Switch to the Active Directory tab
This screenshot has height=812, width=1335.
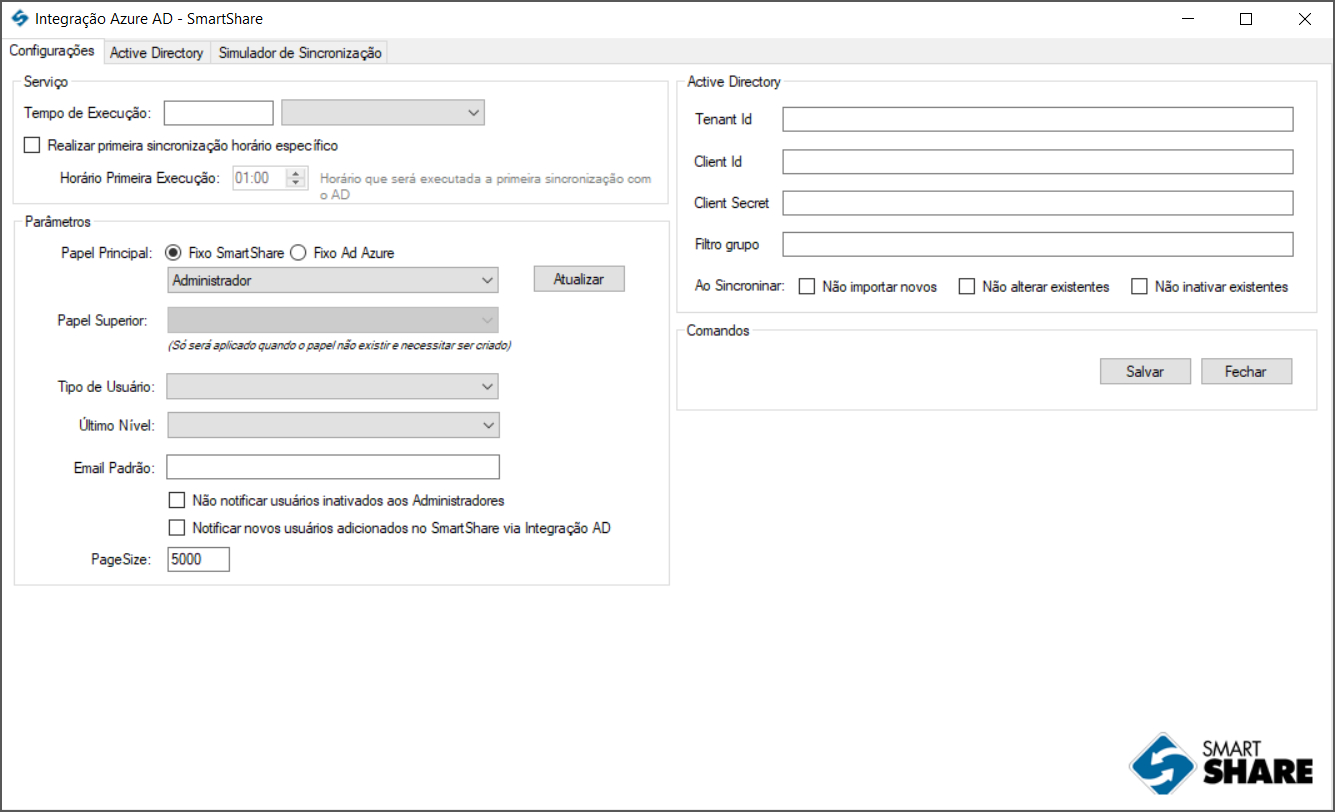click(156, 53)
